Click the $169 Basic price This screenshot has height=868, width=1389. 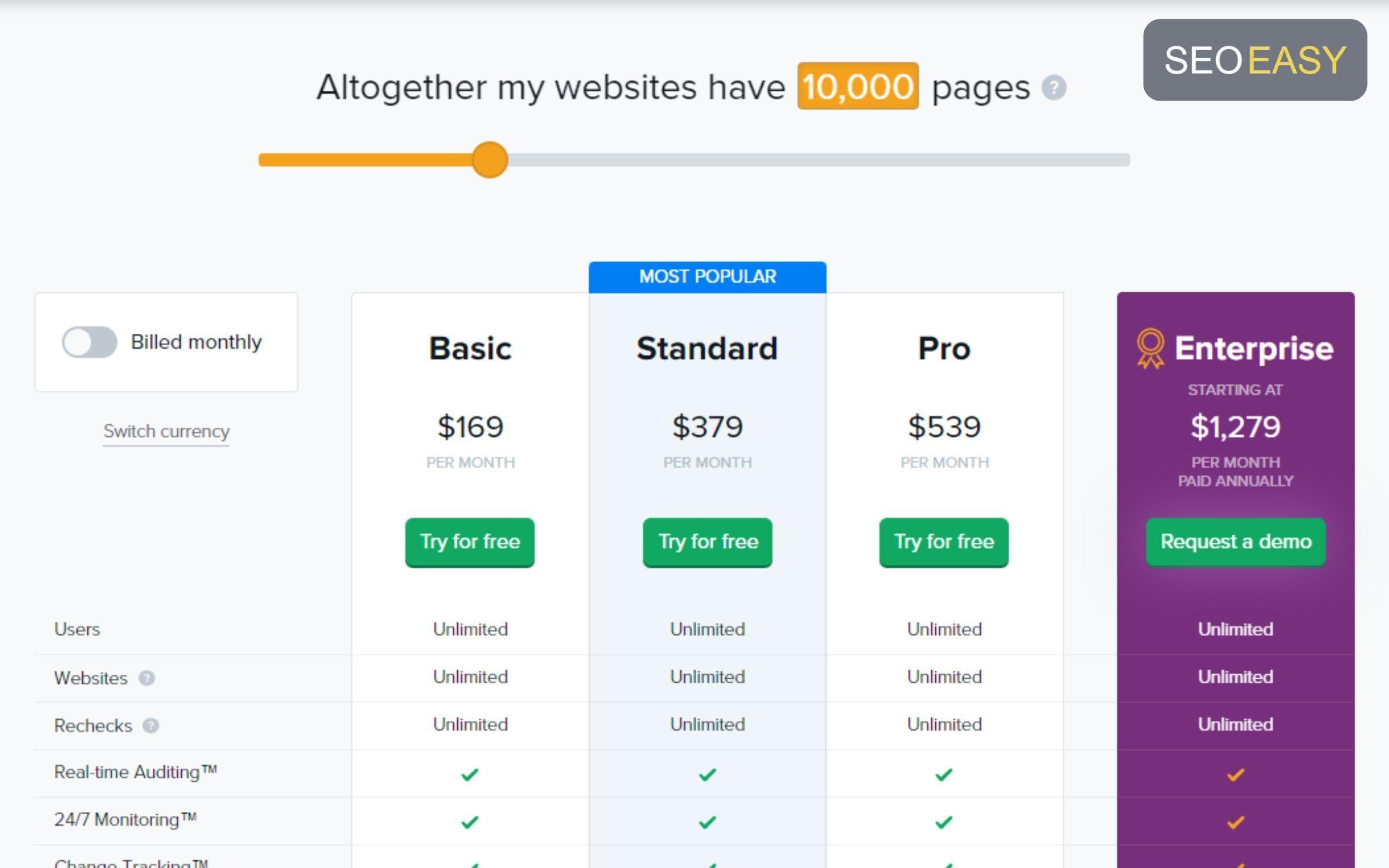[x=470, y=427]
